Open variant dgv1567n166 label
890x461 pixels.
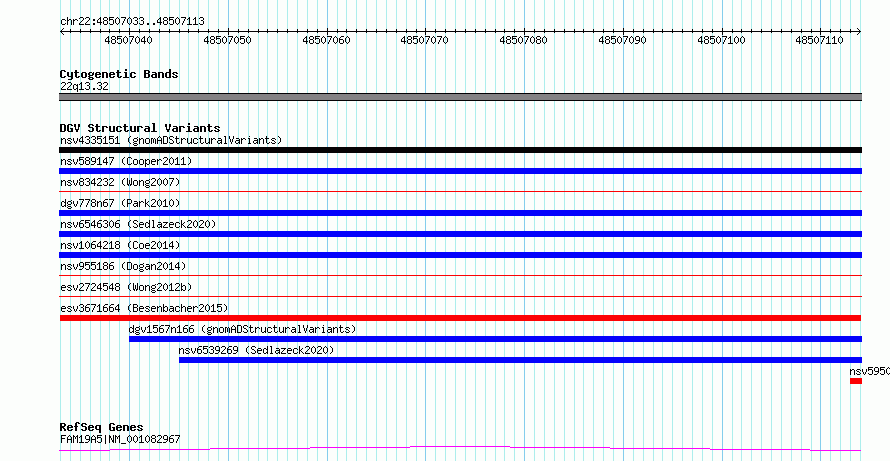tap(242, 329)
